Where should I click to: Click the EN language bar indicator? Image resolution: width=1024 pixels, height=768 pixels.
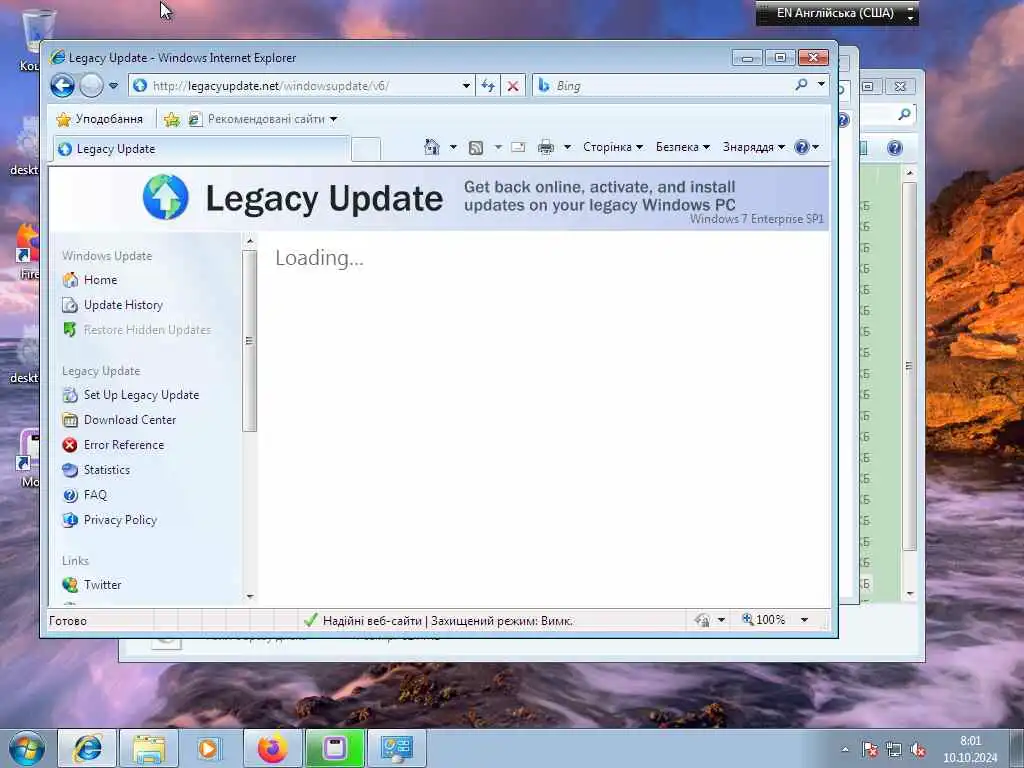(835, 13)
